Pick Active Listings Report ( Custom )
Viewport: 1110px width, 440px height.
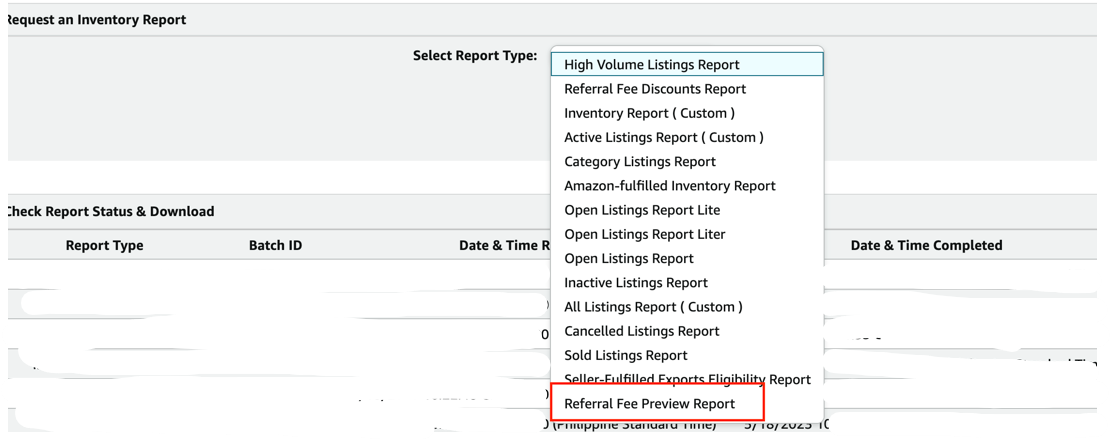(687, 137)
